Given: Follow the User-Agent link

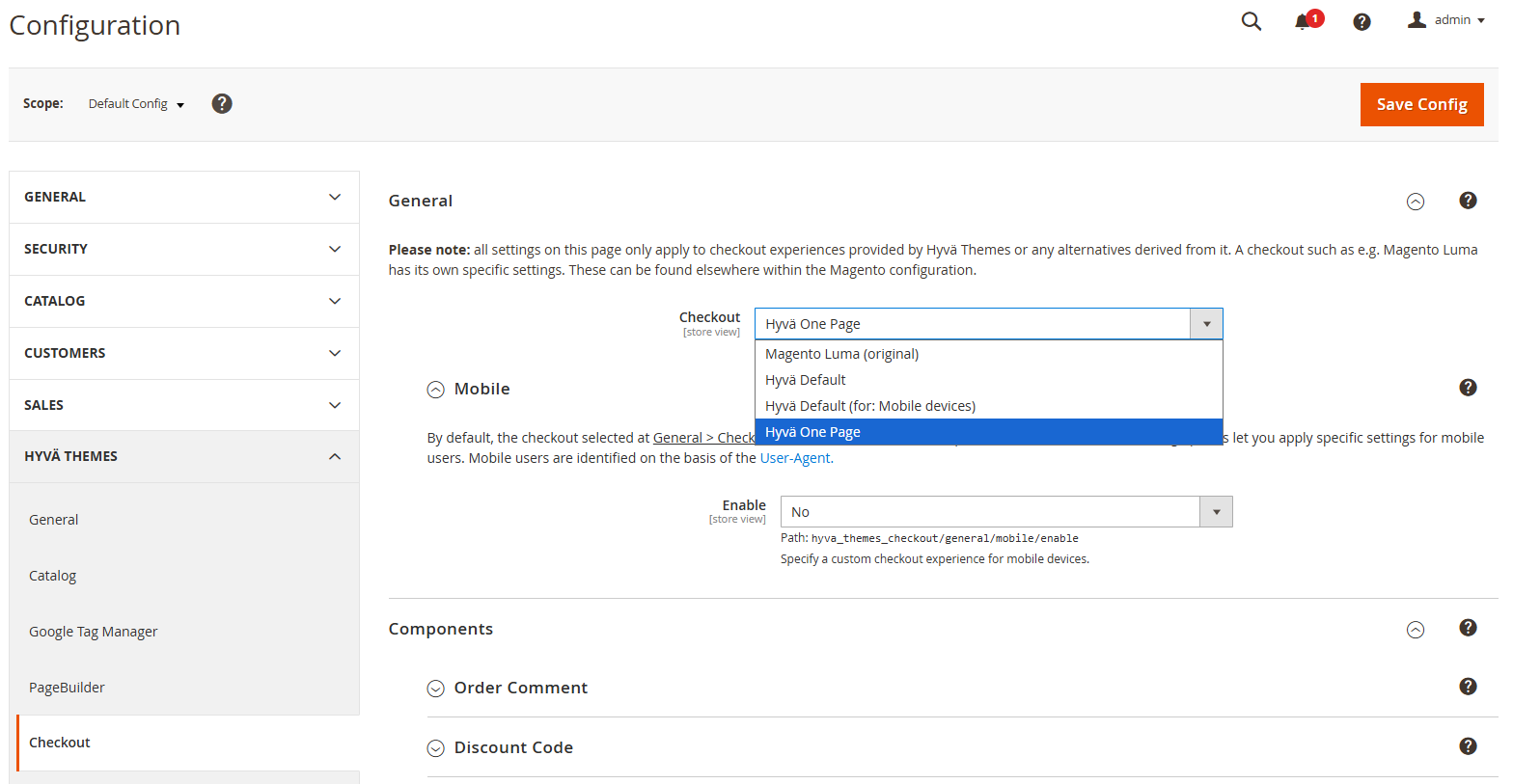Looking at the screenshot, I should click(x=796, y=458).
